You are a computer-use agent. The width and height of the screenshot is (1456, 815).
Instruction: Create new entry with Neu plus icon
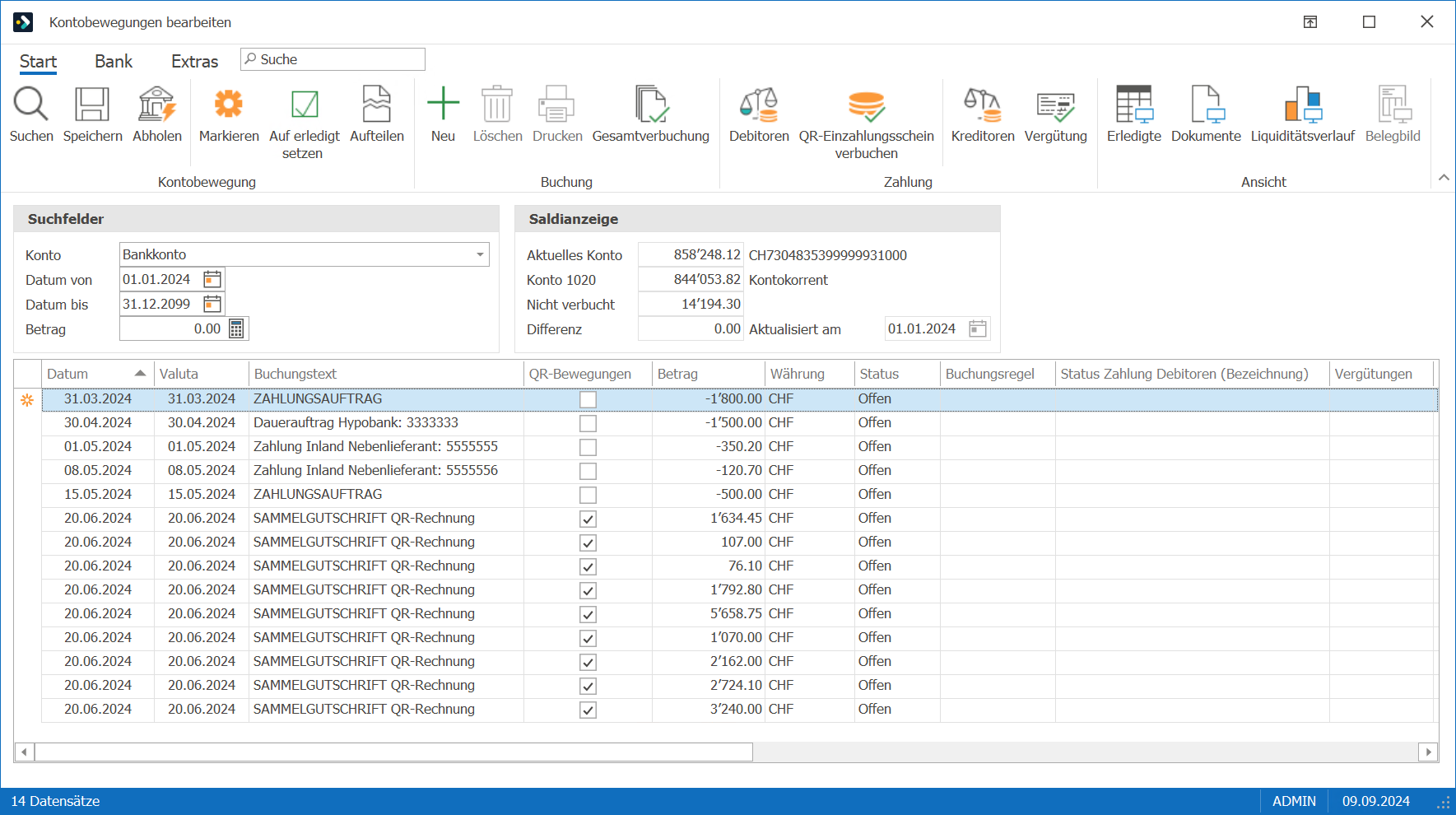(x=443, y=105)
